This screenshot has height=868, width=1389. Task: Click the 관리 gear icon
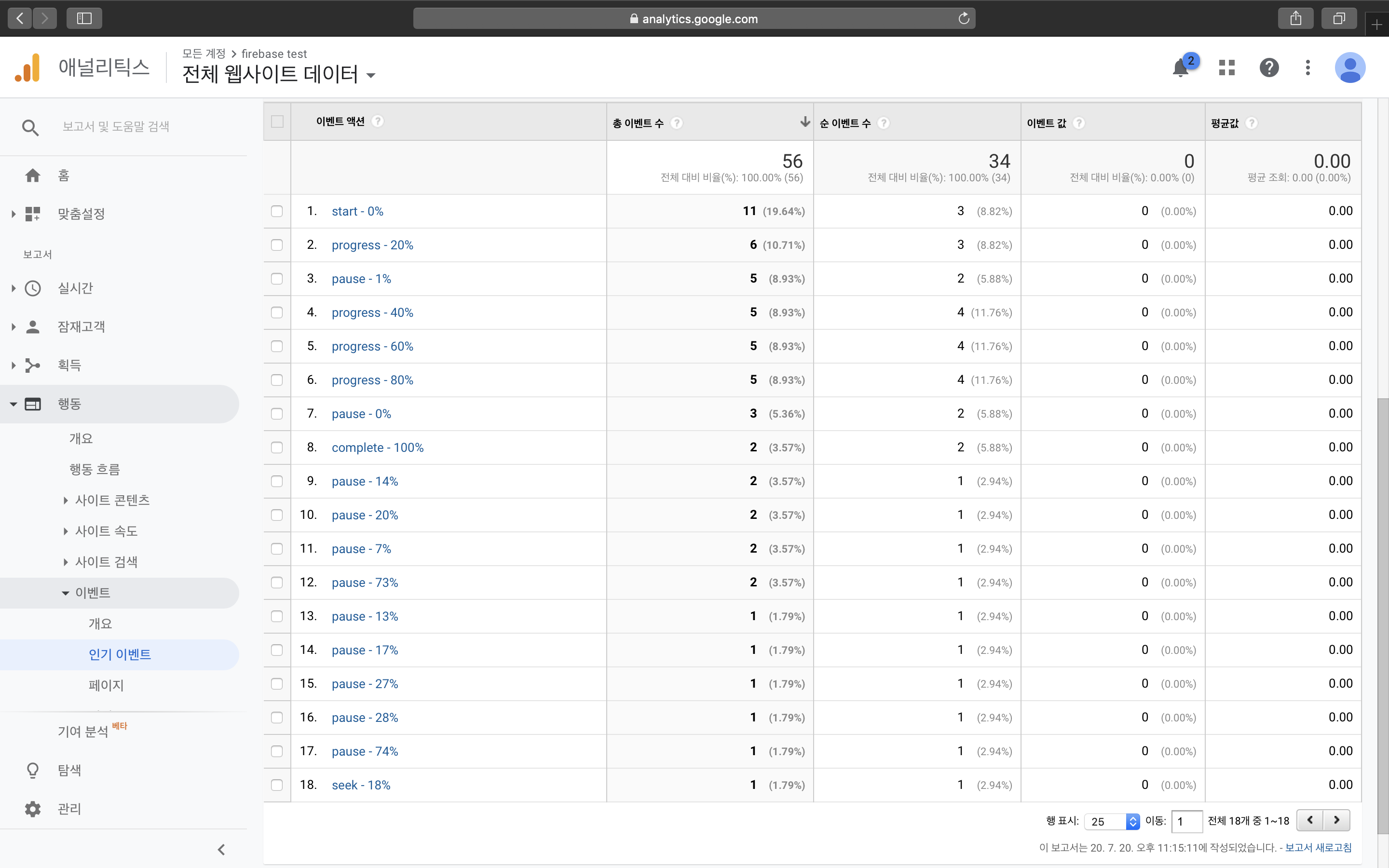click(x=33, y=809)
